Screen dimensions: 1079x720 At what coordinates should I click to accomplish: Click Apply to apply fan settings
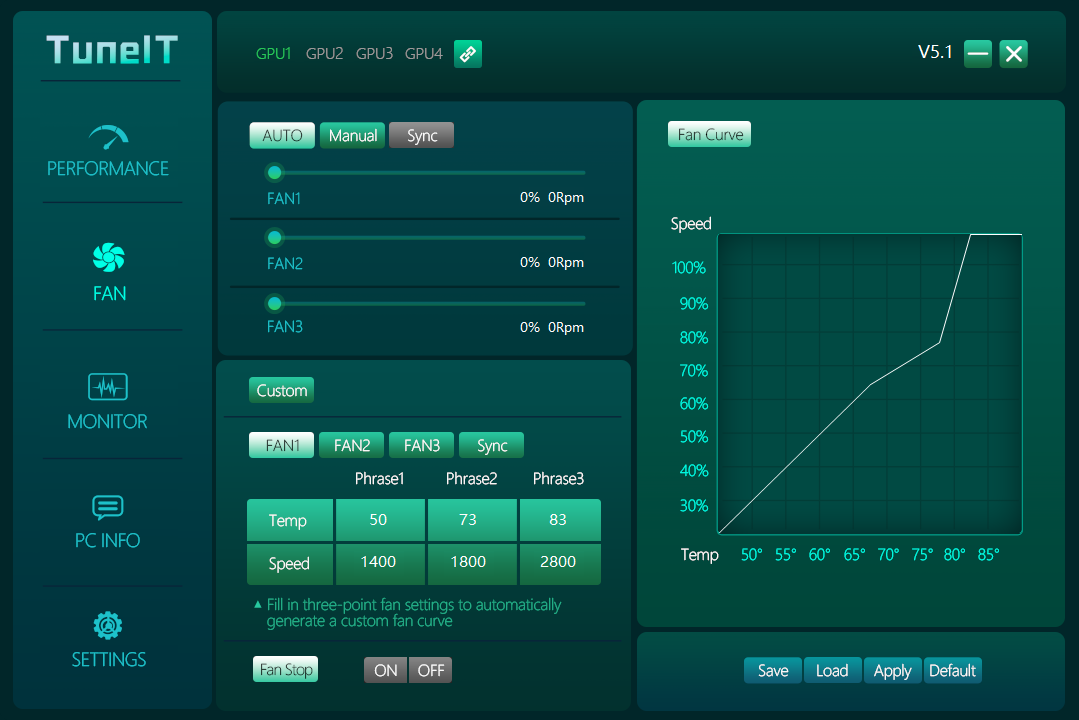tap(892, 670)
